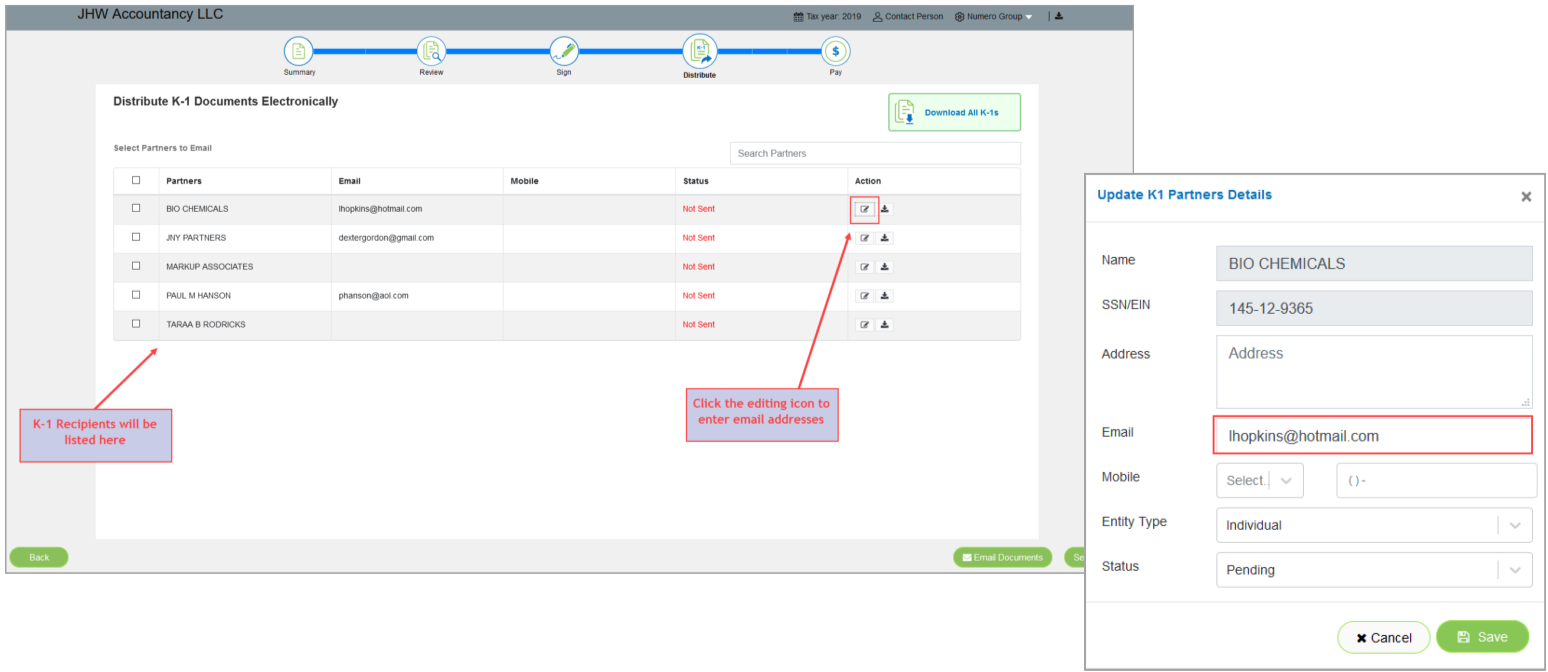Click JHW Accountancy LLC title

(150, 14)
